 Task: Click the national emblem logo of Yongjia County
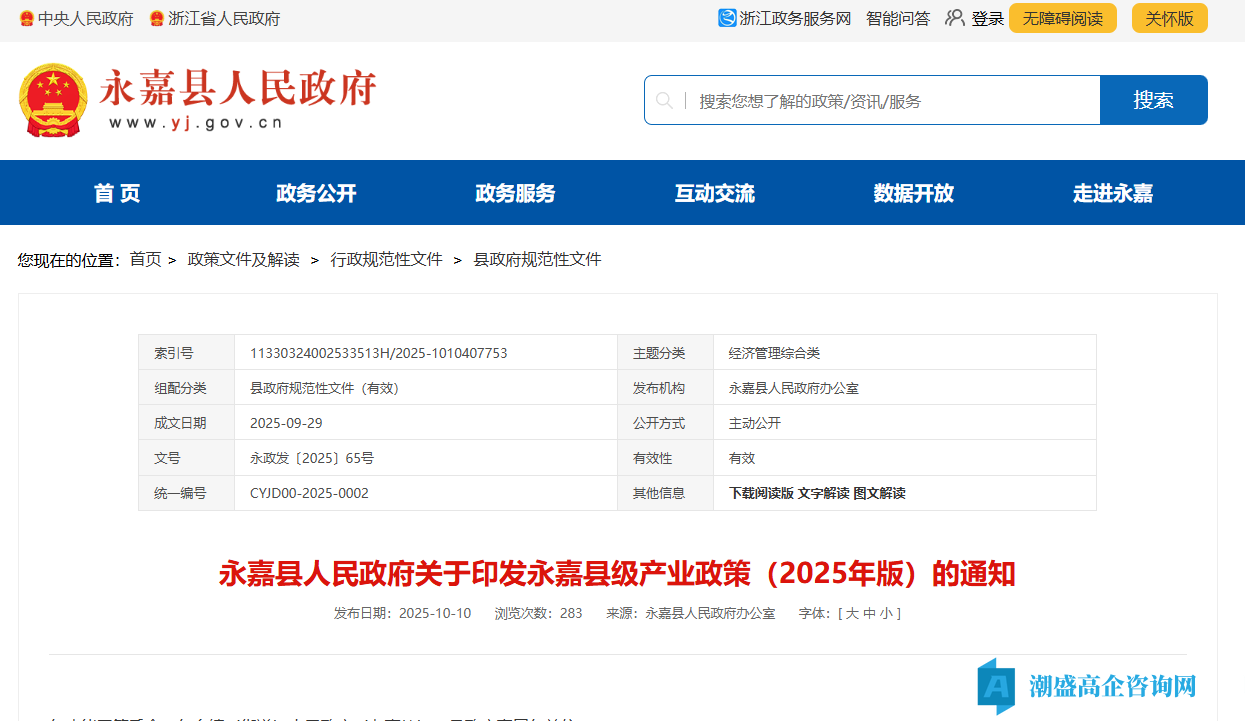[x=53, y=100]
